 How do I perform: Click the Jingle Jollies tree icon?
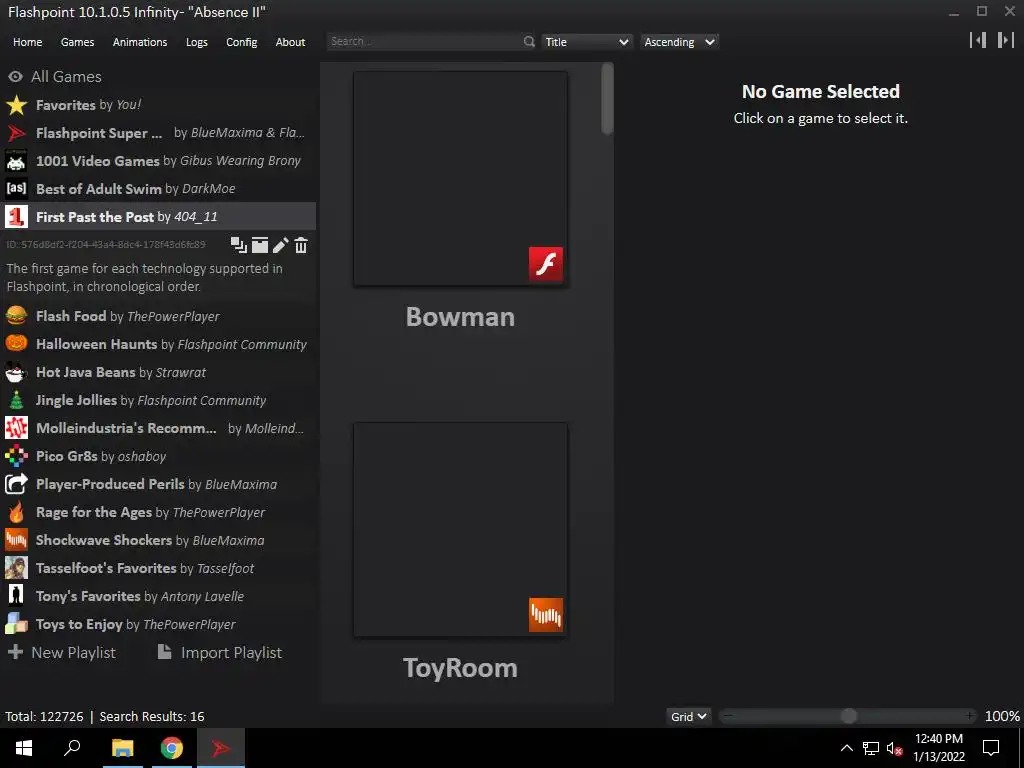coord(16,400)
